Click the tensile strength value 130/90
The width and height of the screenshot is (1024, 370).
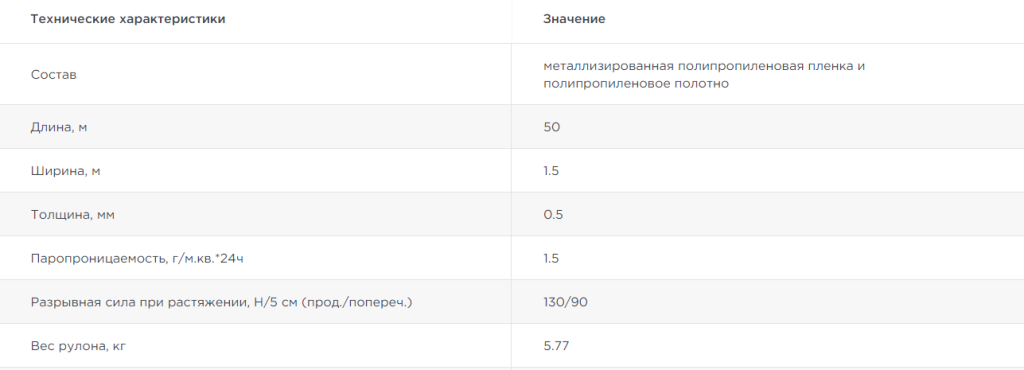tap(566, 302)
